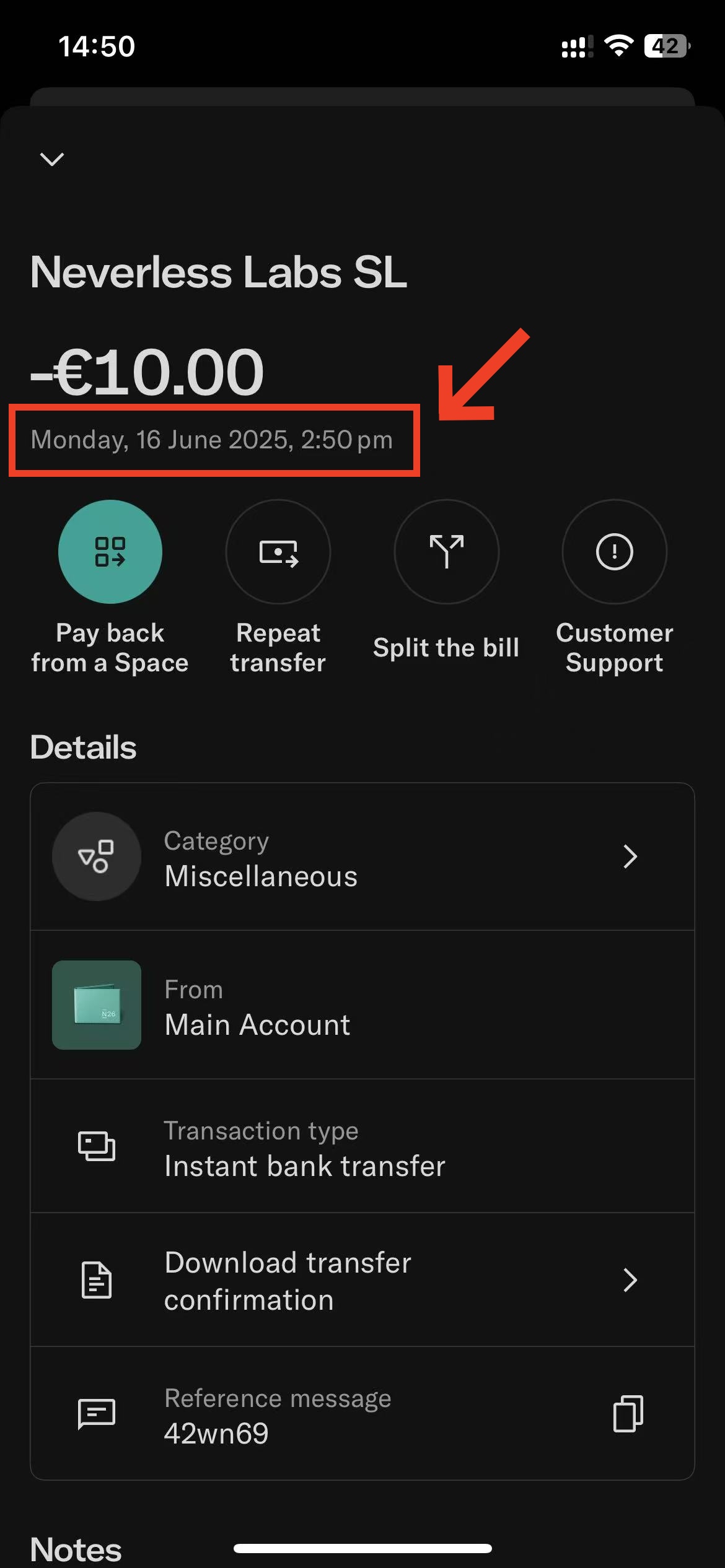Tap the Split the bill icon
The height and width of the screenshot is (1568, 725).
[x=446, y=551]
